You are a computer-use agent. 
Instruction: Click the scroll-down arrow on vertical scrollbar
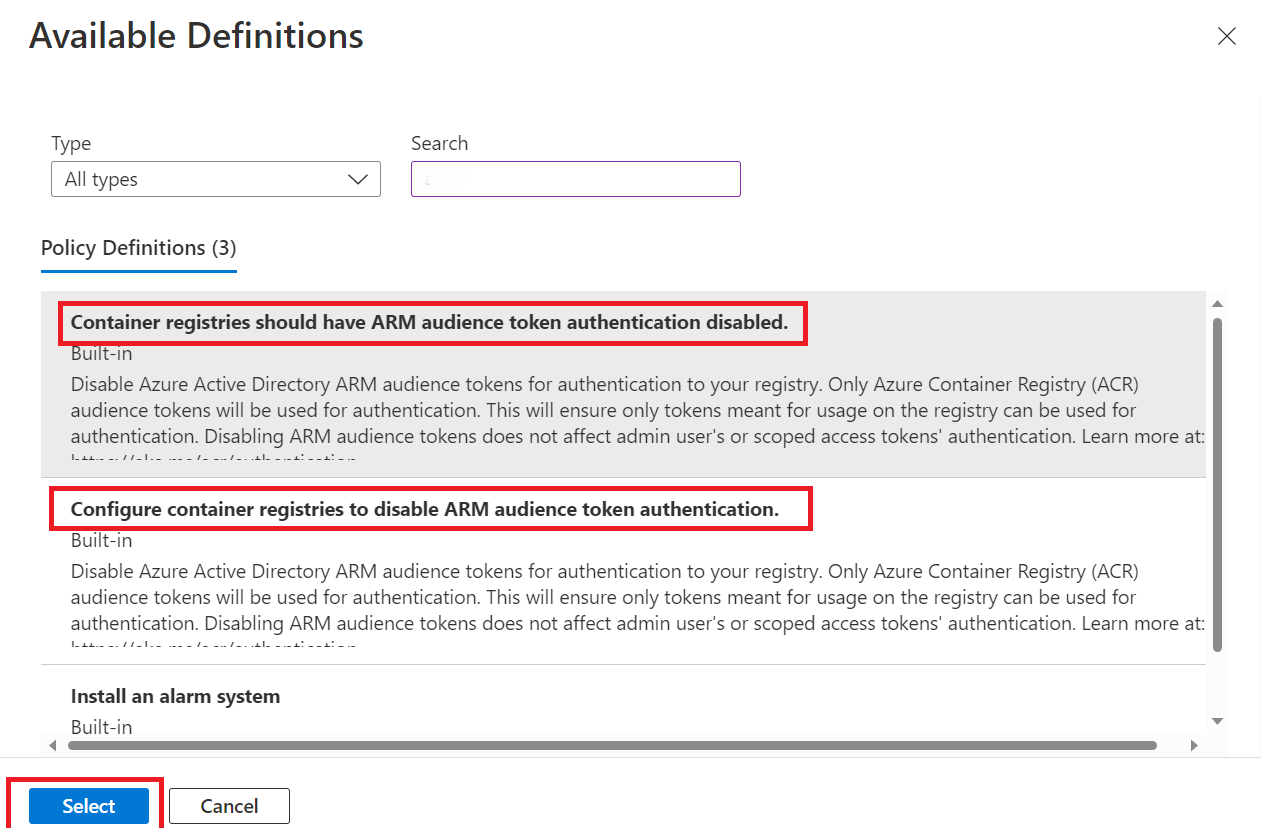click(1216, 721)
